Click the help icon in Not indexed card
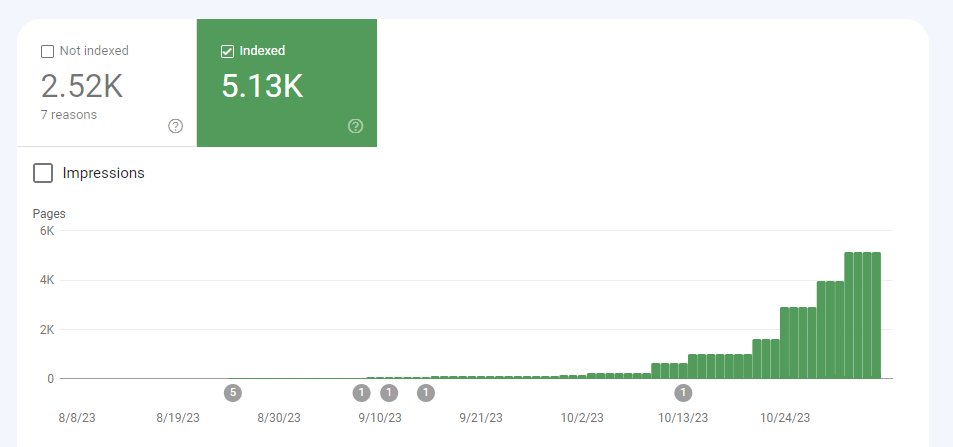This screenshot has height=447, width=953. pos(176,126)
